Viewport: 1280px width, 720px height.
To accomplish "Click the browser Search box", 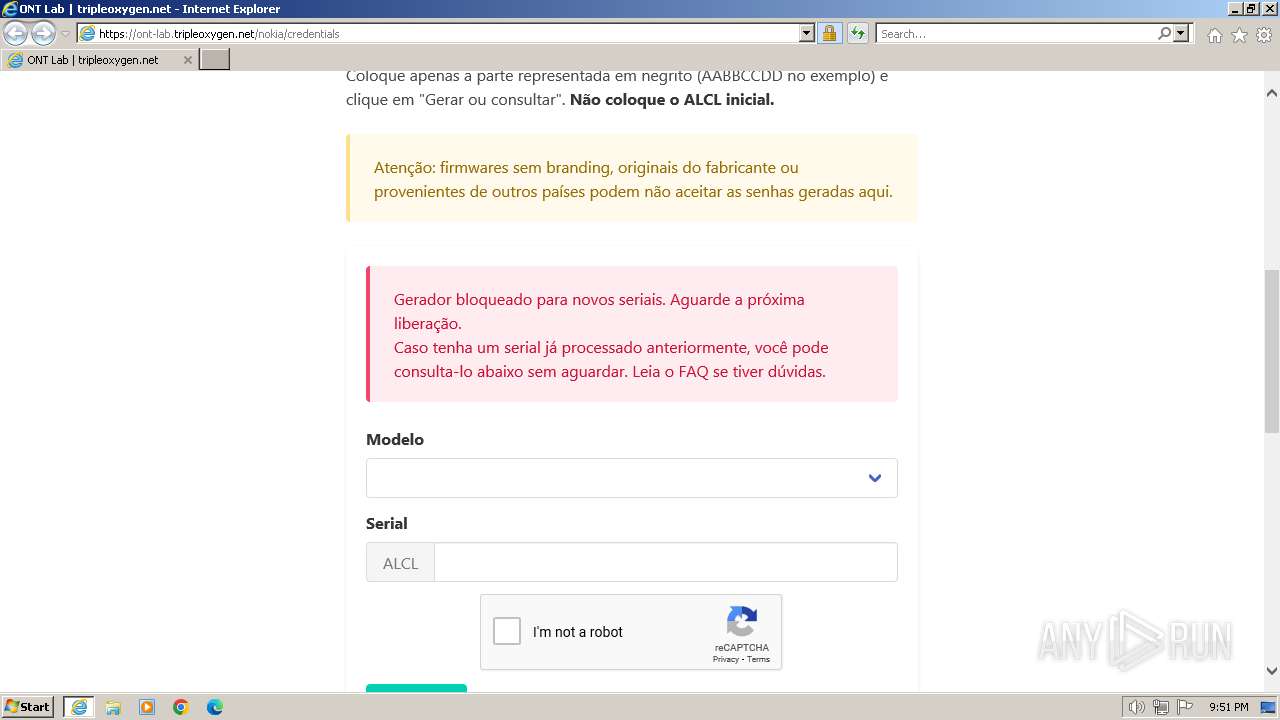I will click(1016, 33).
